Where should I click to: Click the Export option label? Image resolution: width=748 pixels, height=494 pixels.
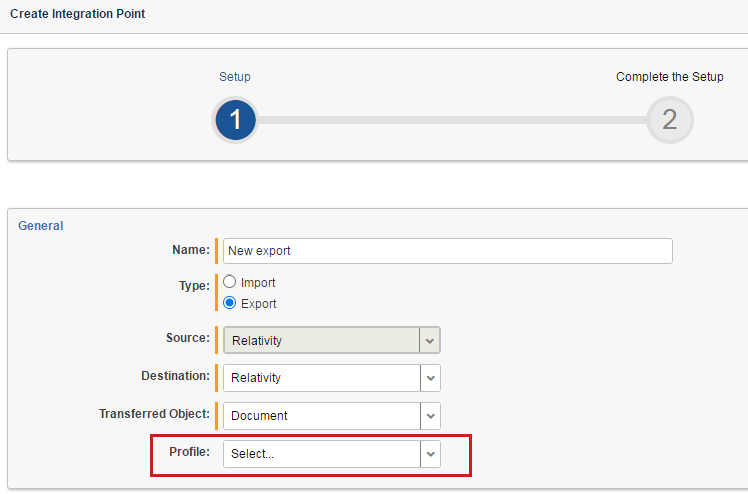tap(259, 304)
